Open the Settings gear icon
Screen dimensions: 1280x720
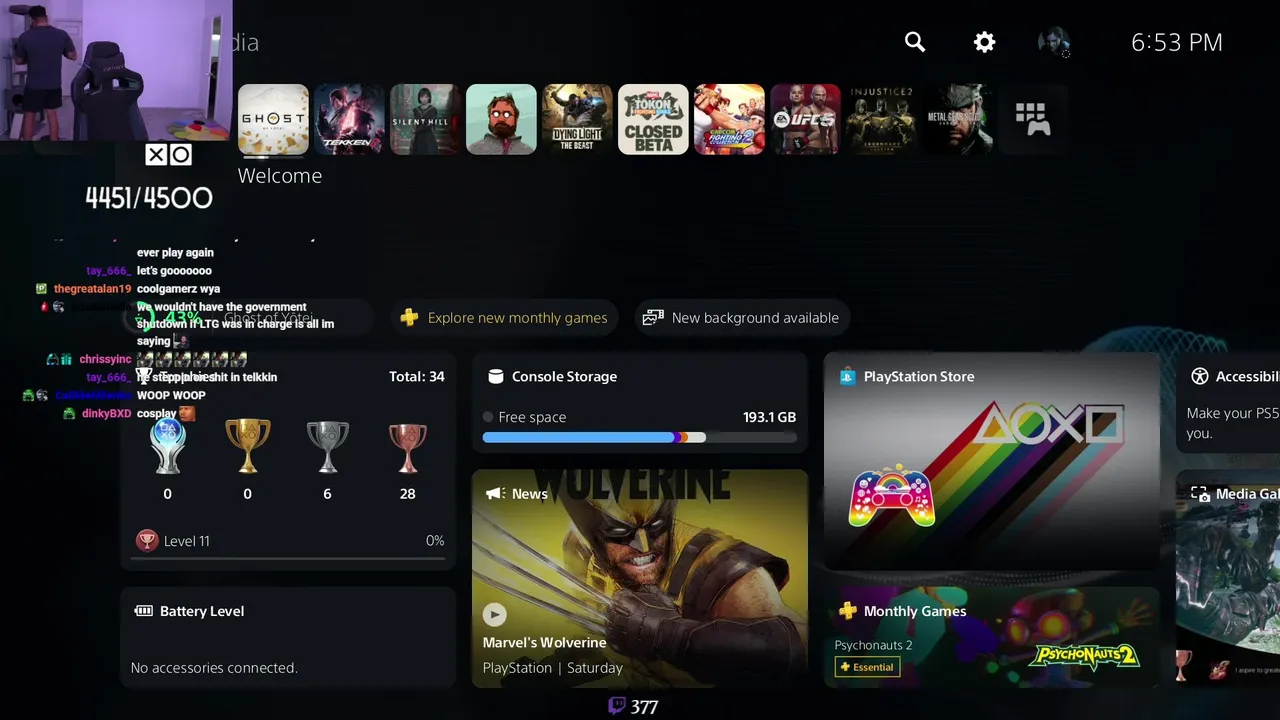click(x=985, y=42)
